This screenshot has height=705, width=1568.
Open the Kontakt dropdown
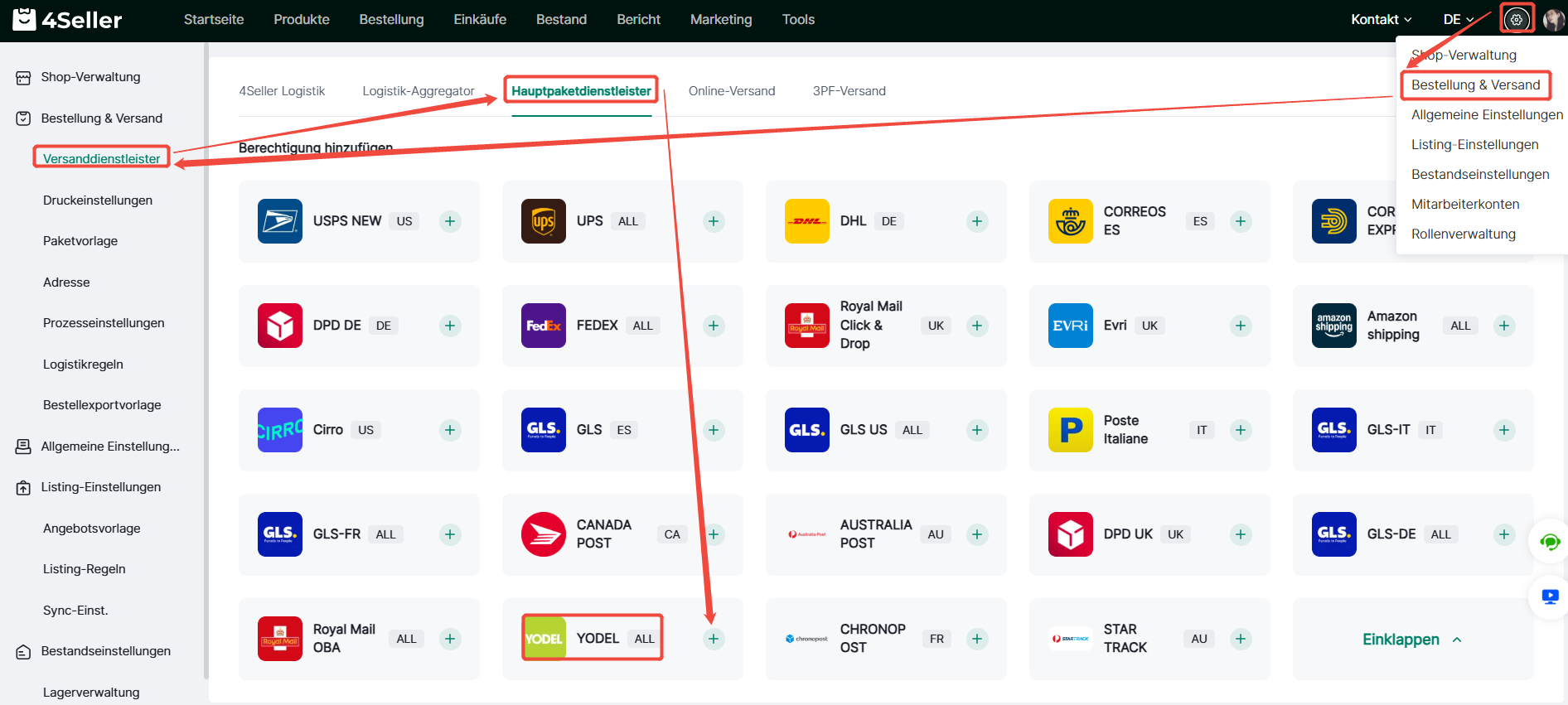[x=1381, y=19]
